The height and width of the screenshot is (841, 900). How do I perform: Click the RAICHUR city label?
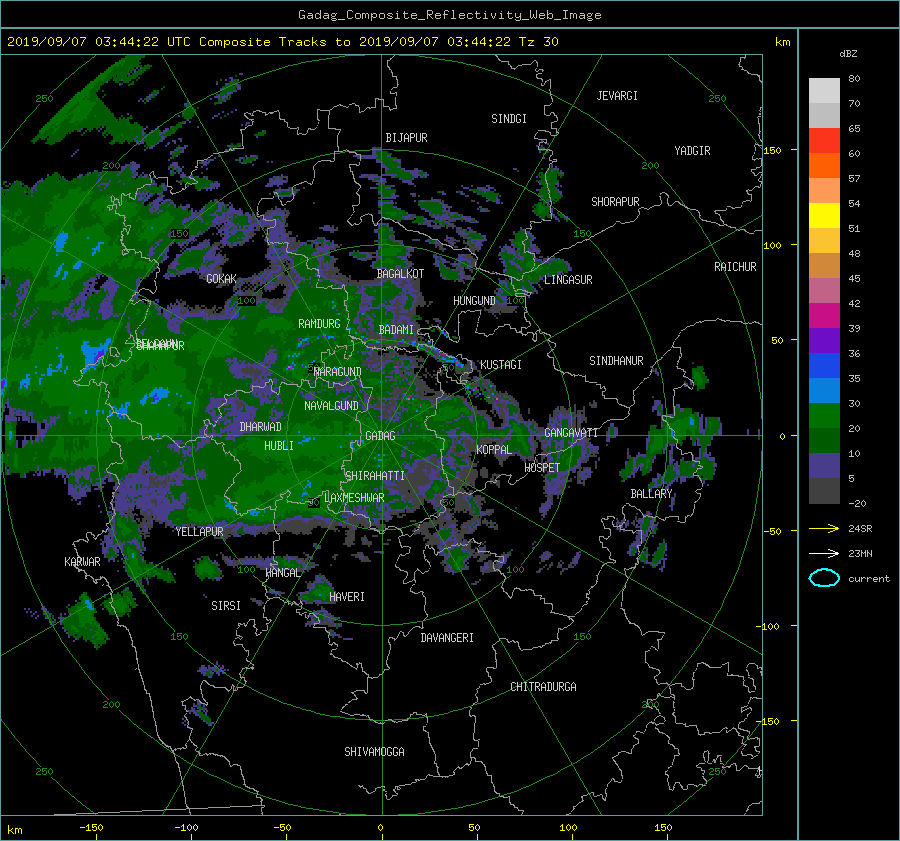[x=735, y=267]
